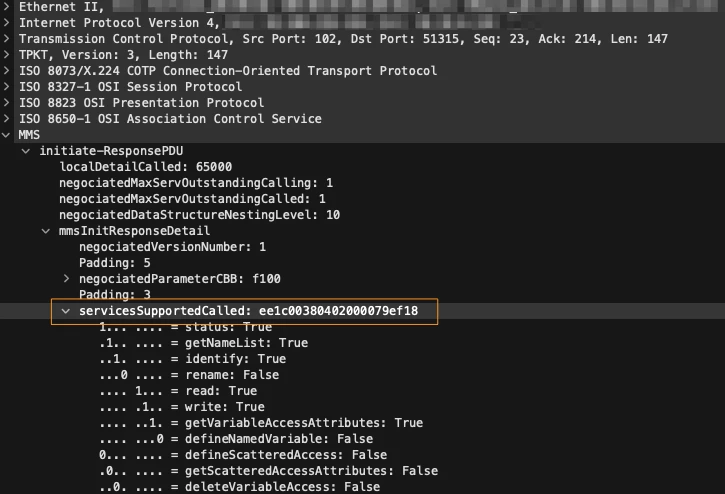Screen dimensions: 725x494
Task: Expand ISO 8823 OSI Presentation Protocol
Action: pos(8,103)
